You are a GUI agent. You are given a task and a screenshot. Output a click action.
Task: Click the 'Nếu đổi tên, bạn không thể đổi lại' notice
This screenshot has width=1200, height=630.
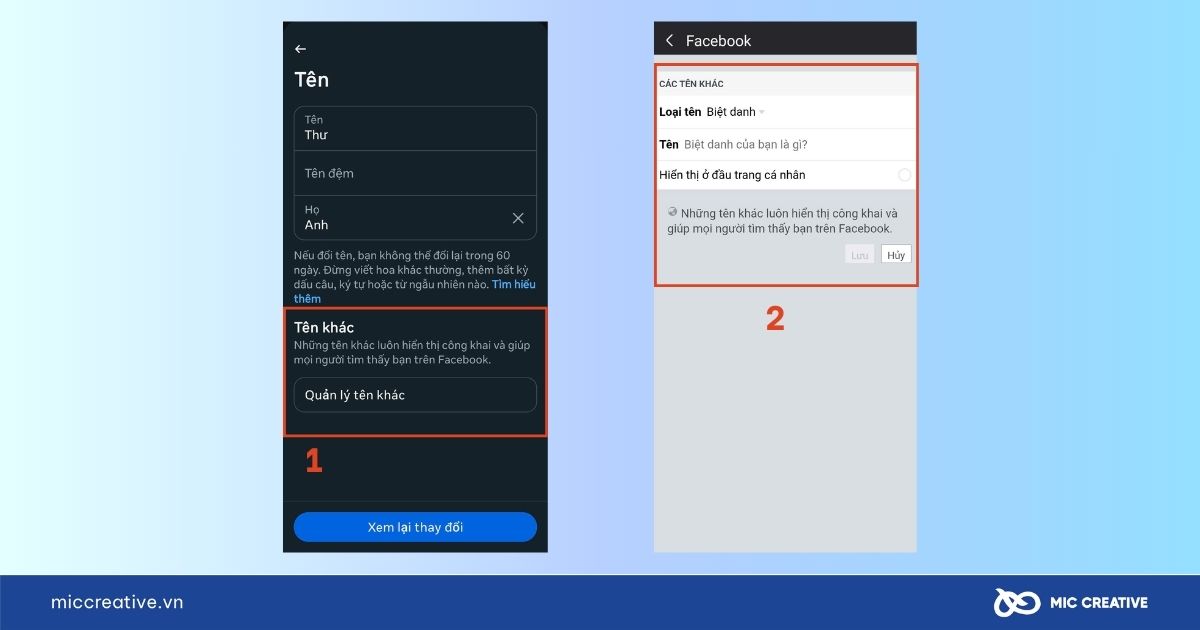[415, 277]
